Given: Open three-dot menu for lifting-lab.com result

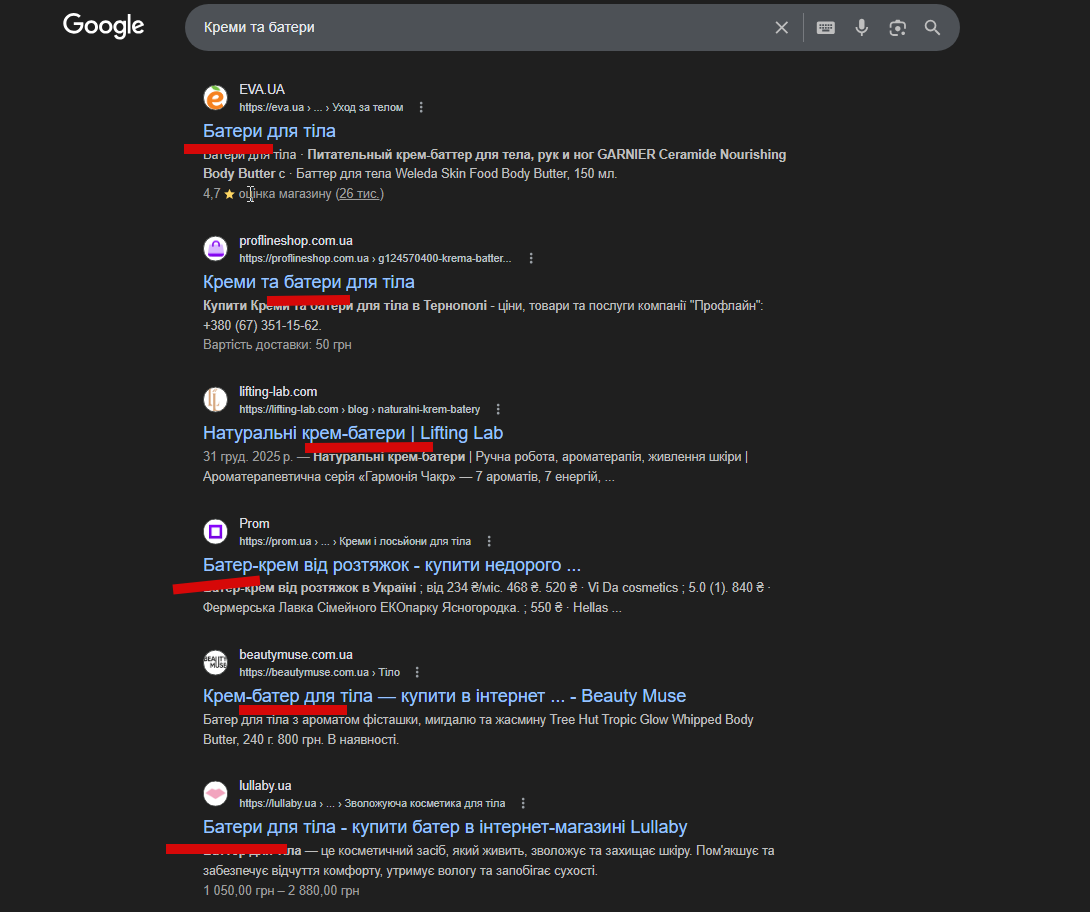Looking at the screenshot, I should pyautogui.click(x=498, y=409).
